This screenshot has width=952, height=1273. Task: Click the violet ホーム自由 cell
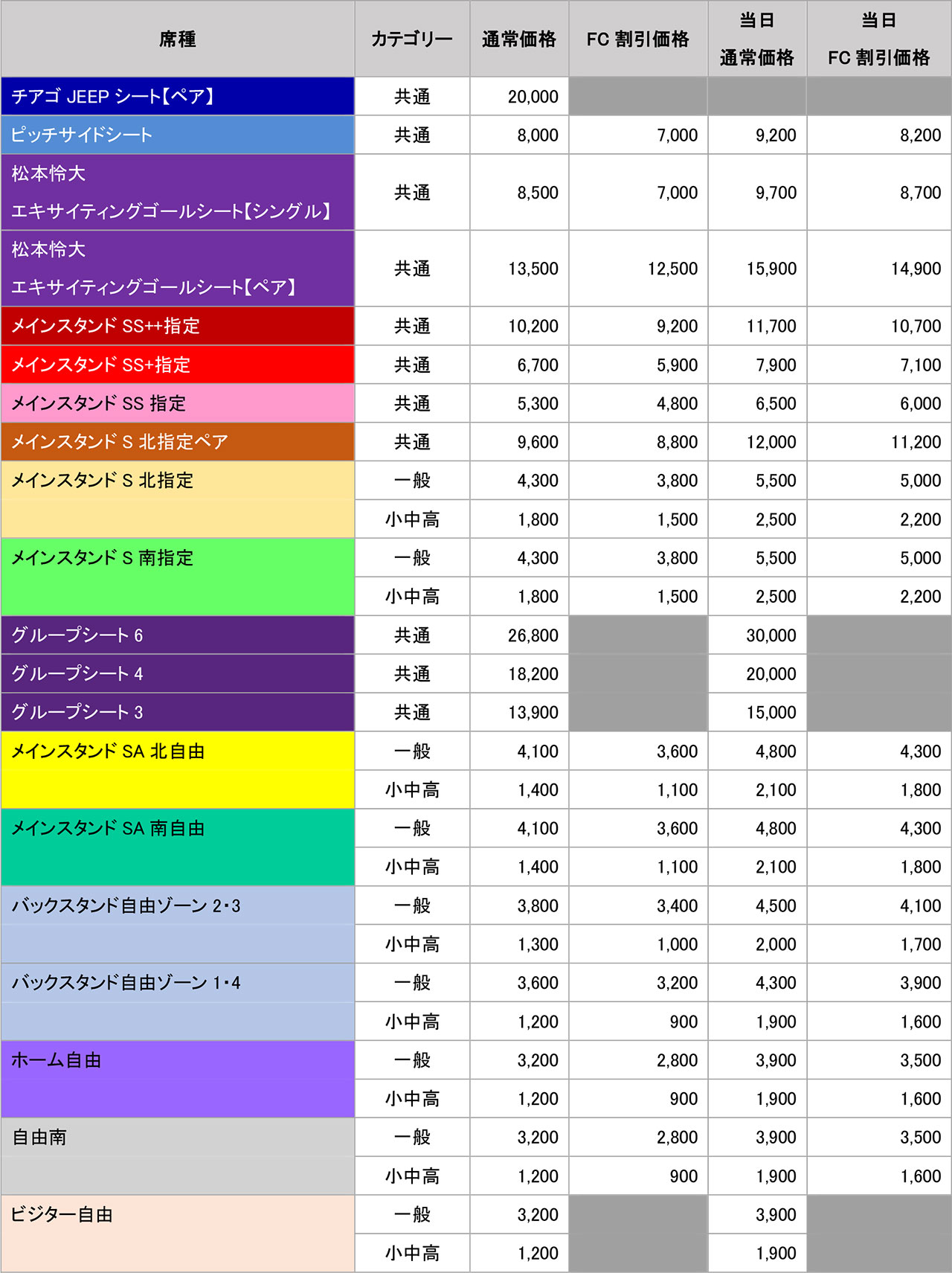pyautogui.click(x=178, y=1079)
